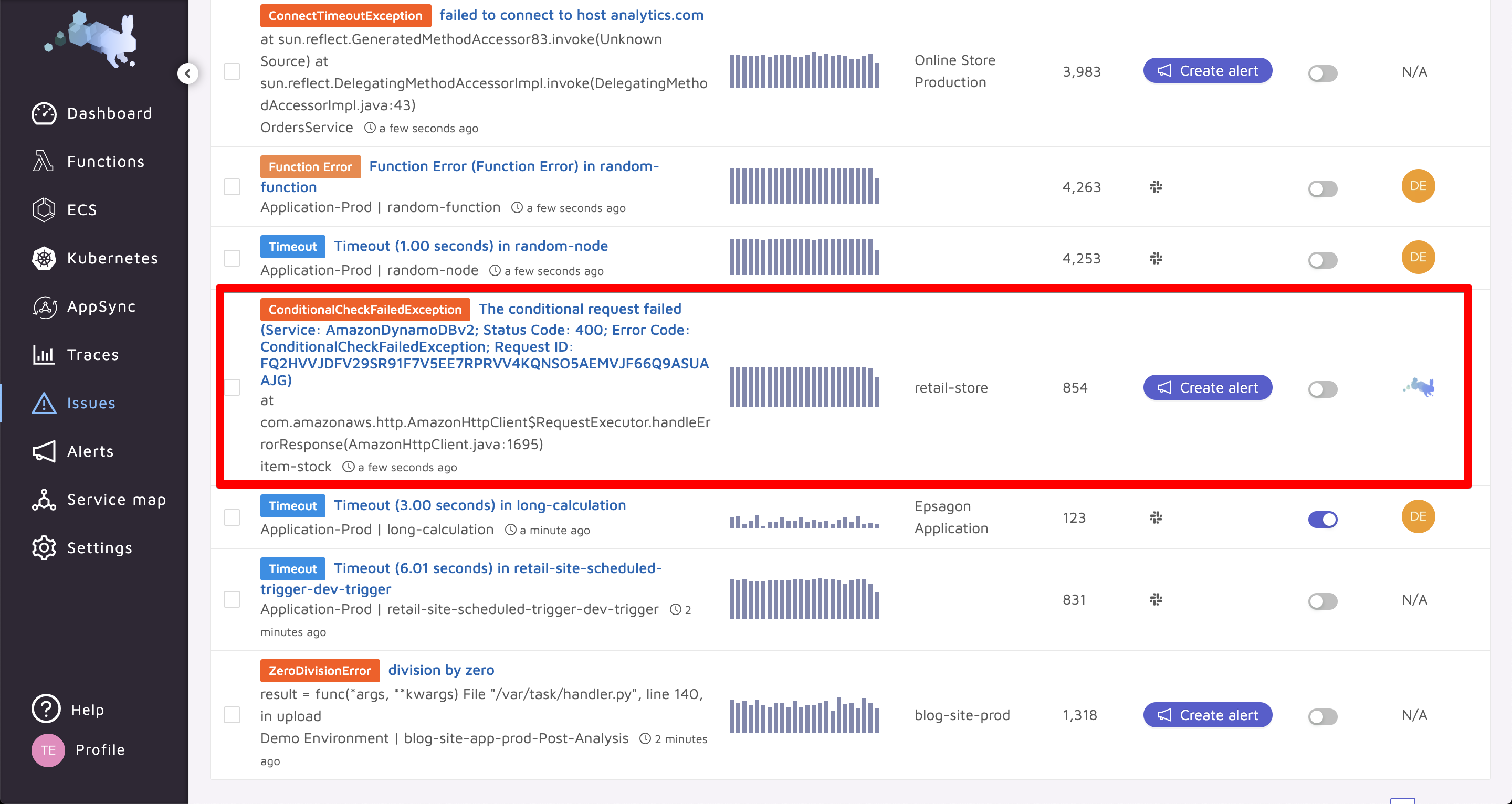Open Profile via the TE avatar
Viewport: 1512px width, 804px height.
[x=48, y=750]
